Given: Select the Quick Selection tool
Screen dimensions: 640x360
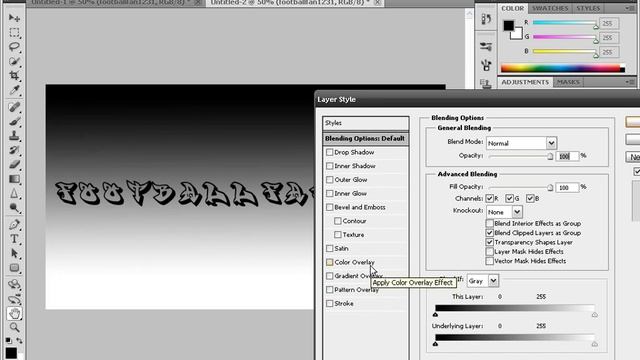Looking at the screenshot, I should 14,61.
